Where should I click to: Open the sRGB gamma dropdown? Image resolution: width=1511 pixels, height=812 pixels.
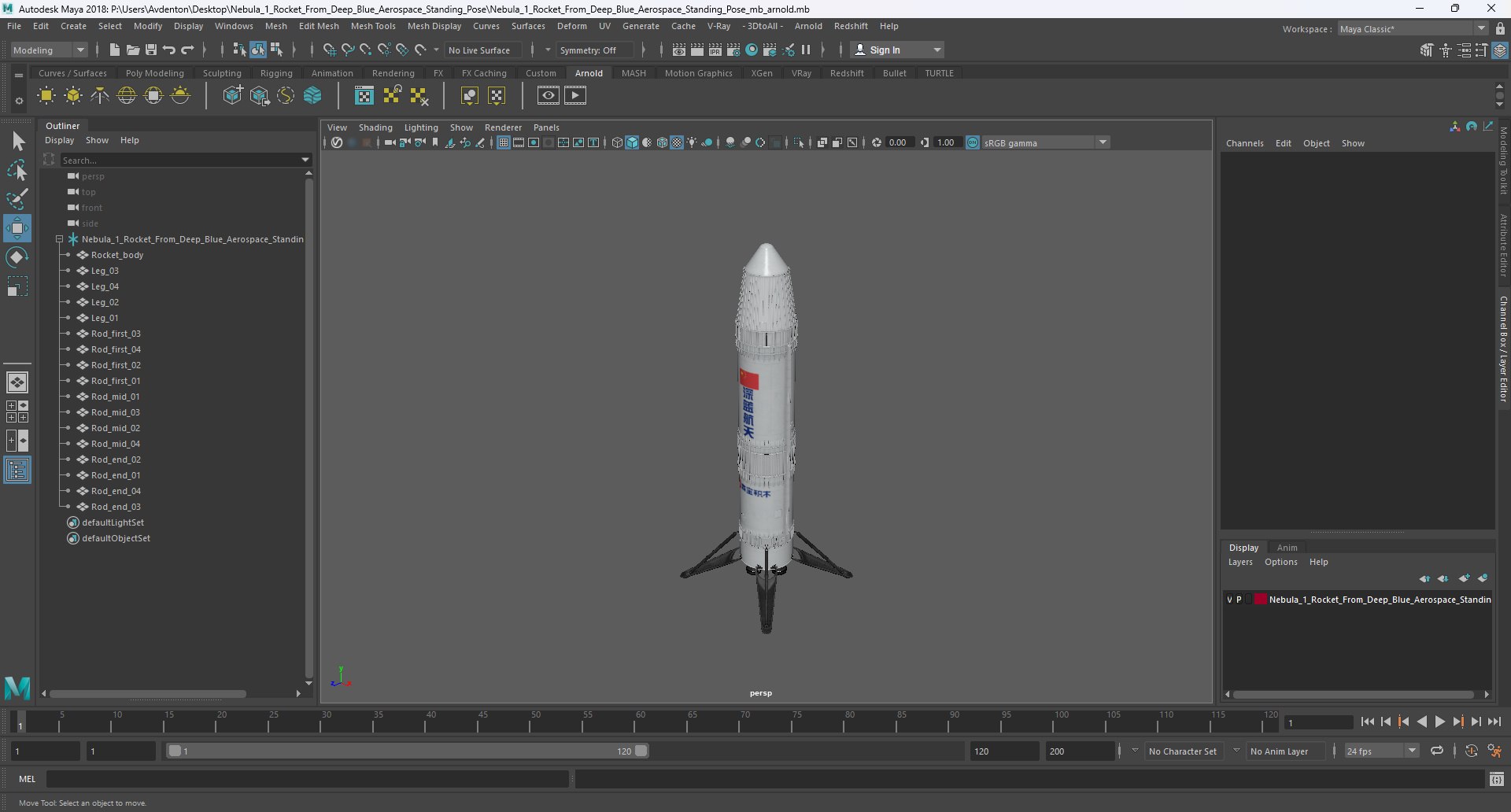coord(1103,142)
